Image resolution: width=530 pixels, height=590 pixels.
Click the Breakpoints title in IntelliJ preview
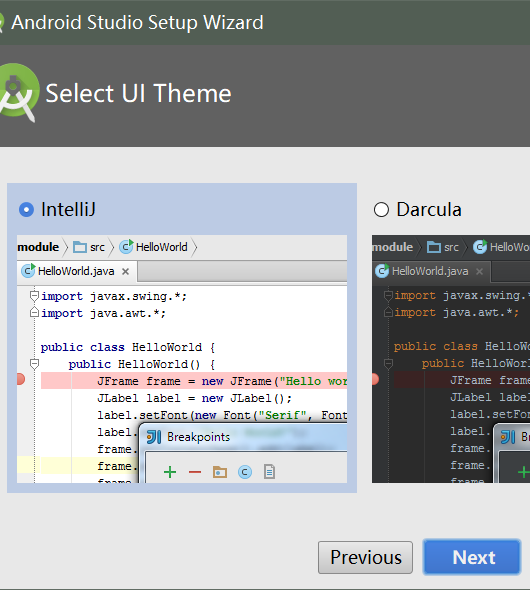coord(199,437)
